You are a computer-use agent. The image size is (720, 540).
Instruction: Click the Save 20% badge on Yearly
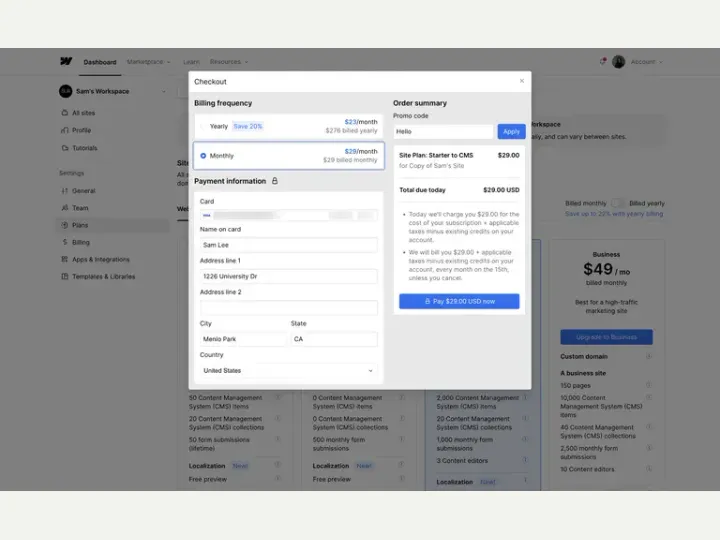(x=248, y=126)
